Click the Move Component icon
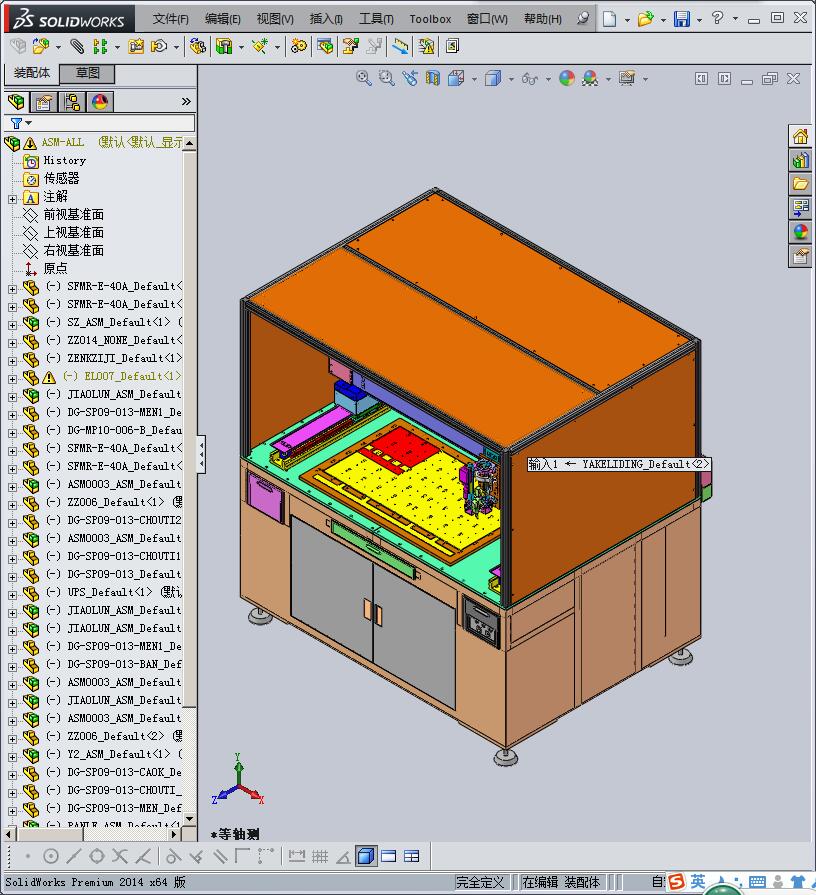 (159, 46)
